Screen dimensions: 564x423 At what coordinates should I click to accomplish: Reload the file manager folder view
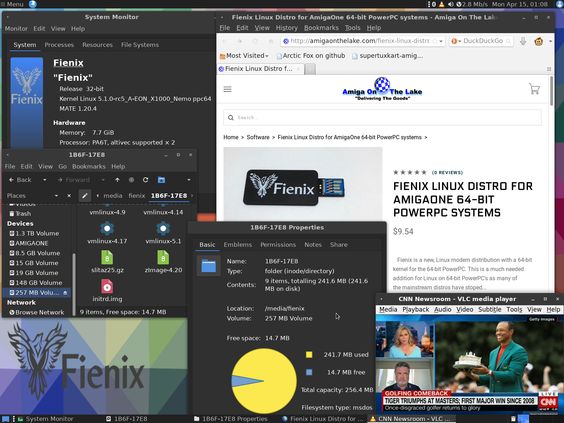(145, 180)
